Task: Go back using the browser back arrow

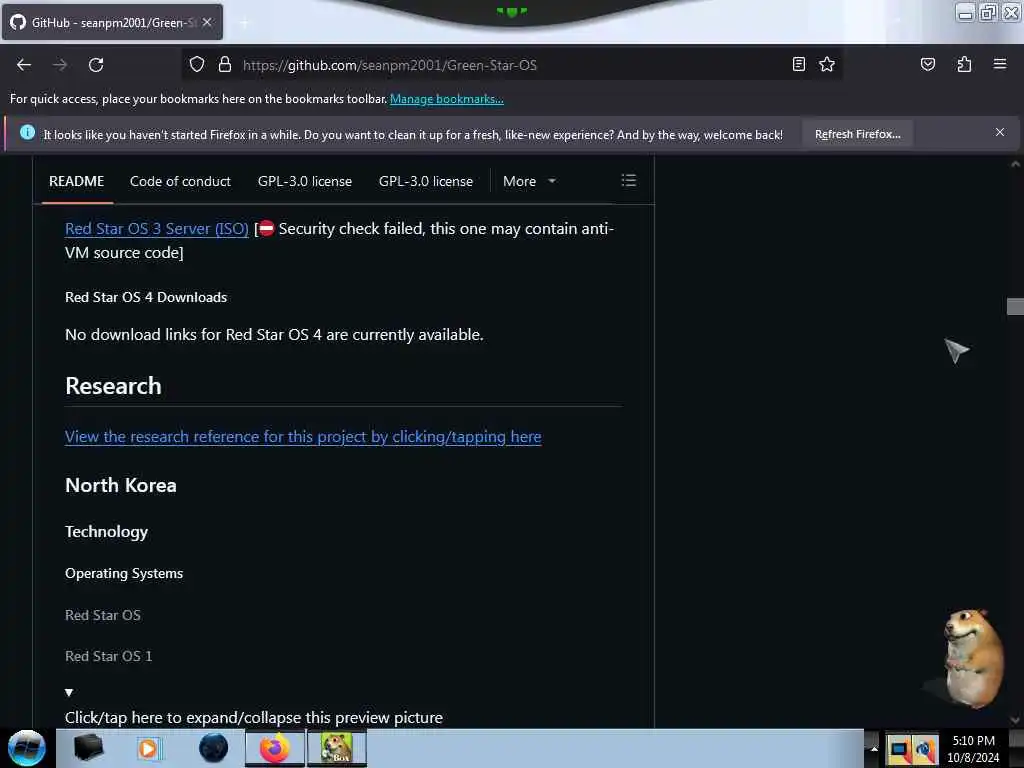Action: click(x=24, y=65)
